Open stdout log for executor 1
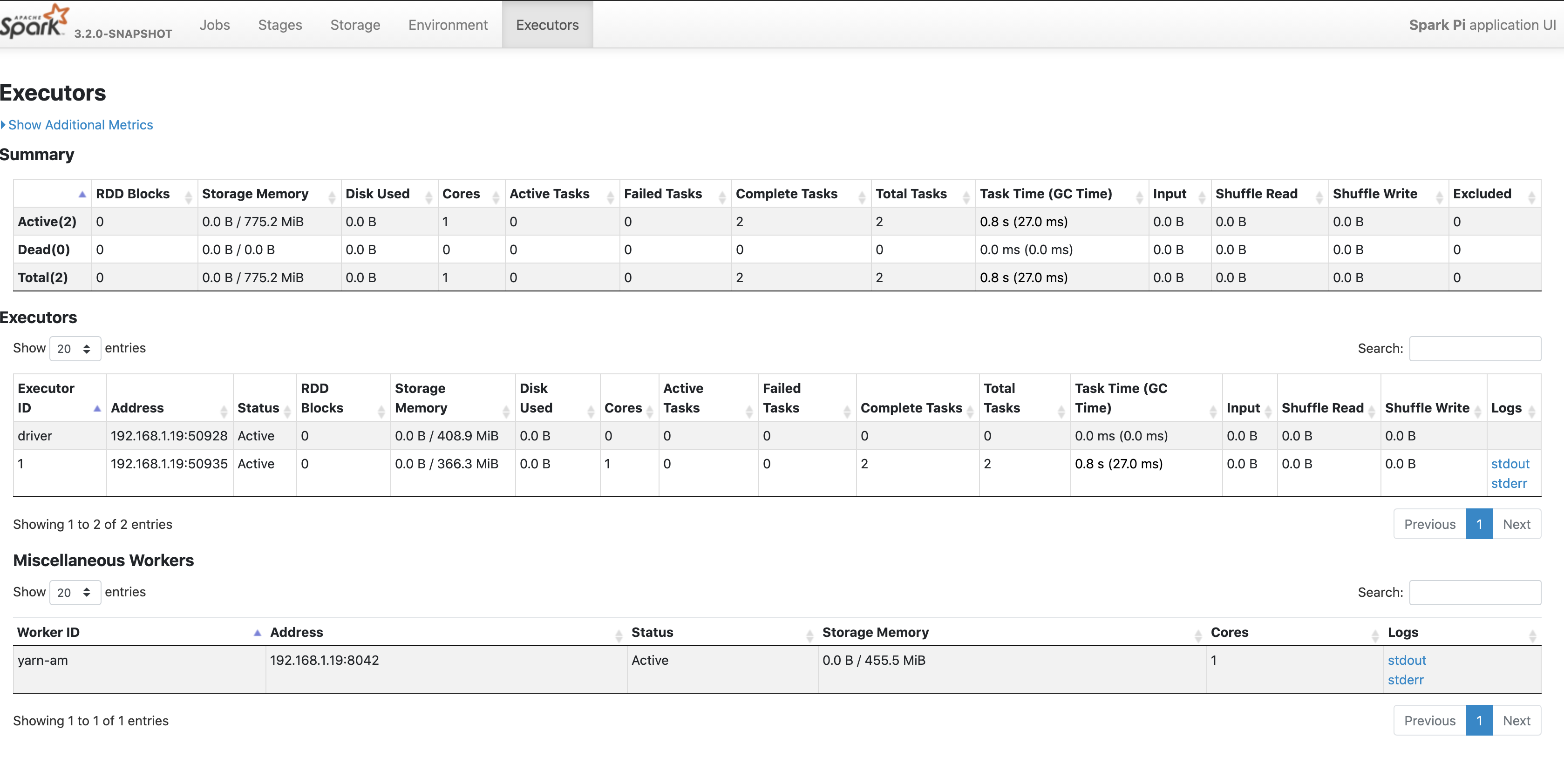 point(1510,464)
